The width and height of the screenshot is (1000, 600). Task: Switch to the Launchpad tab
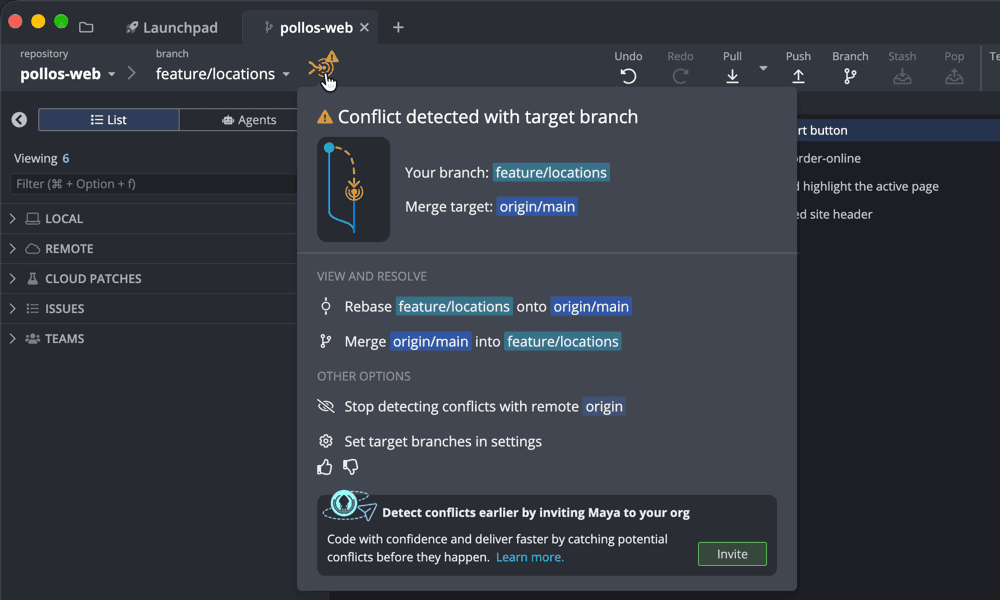[x=172, y=27]
